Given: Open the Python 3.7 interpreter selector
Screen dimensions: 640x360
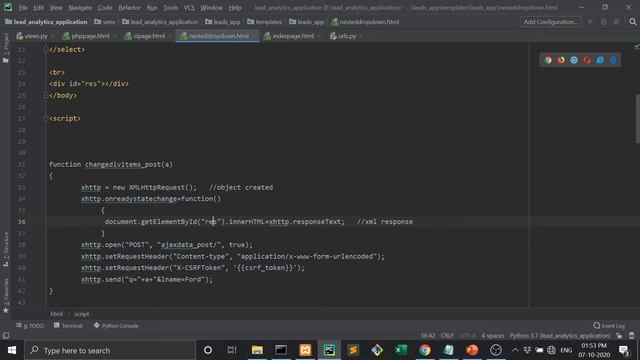Looking at the screenshot, I should tap(560, 336).
